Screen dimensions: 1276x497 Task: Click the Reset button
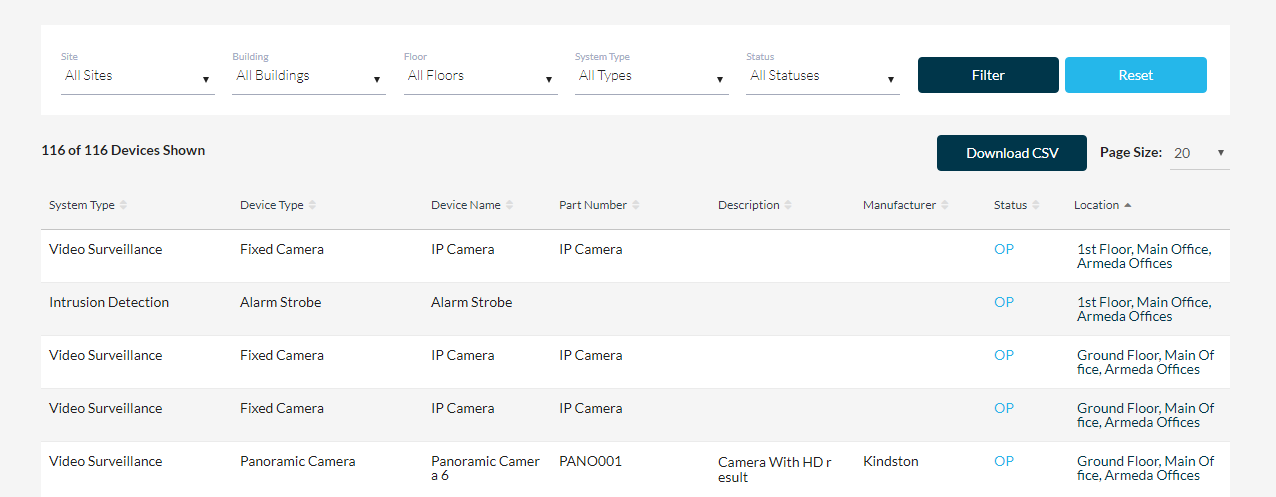click(1136, 75)
